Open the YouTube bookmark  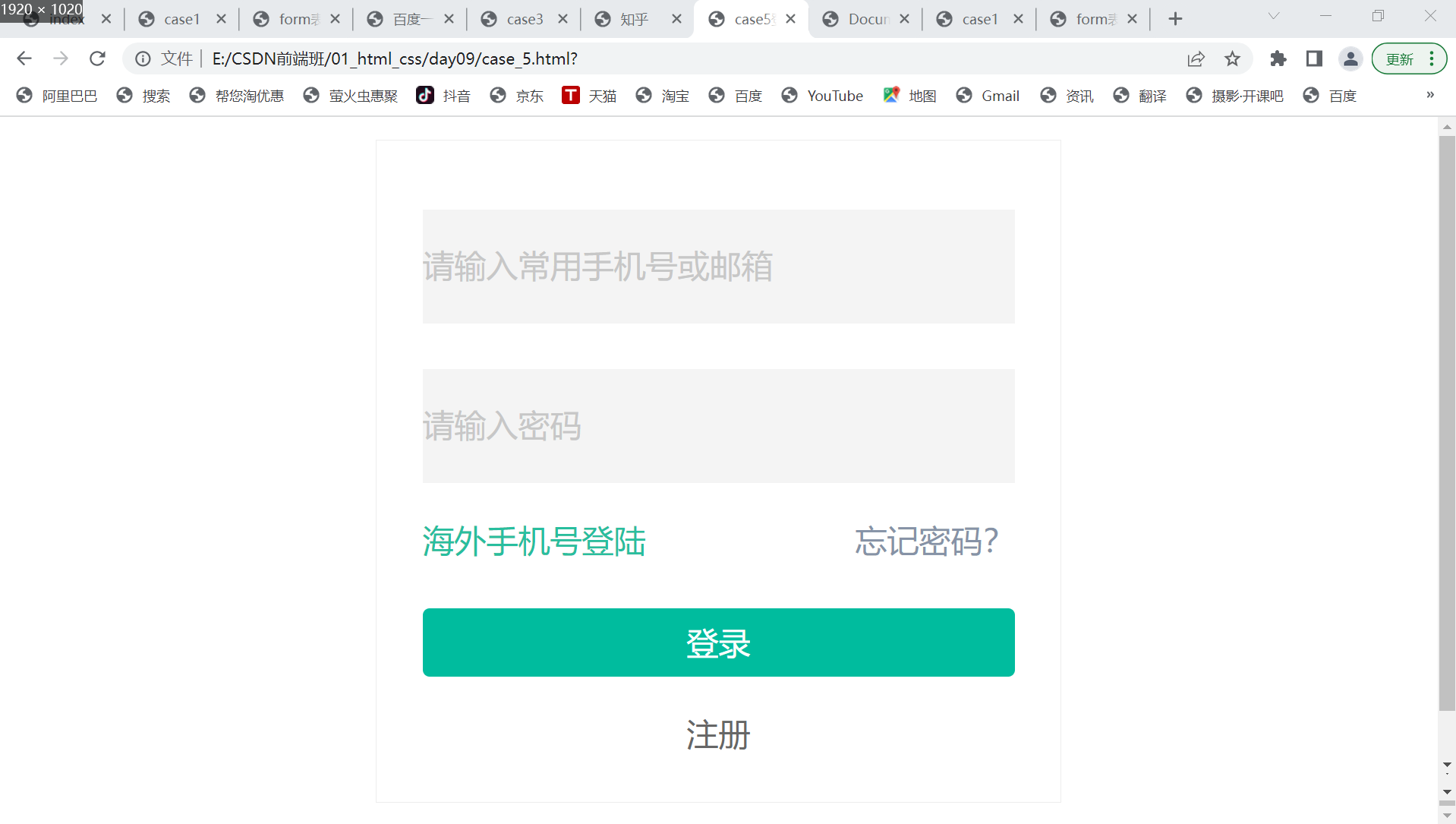point(822,96)
